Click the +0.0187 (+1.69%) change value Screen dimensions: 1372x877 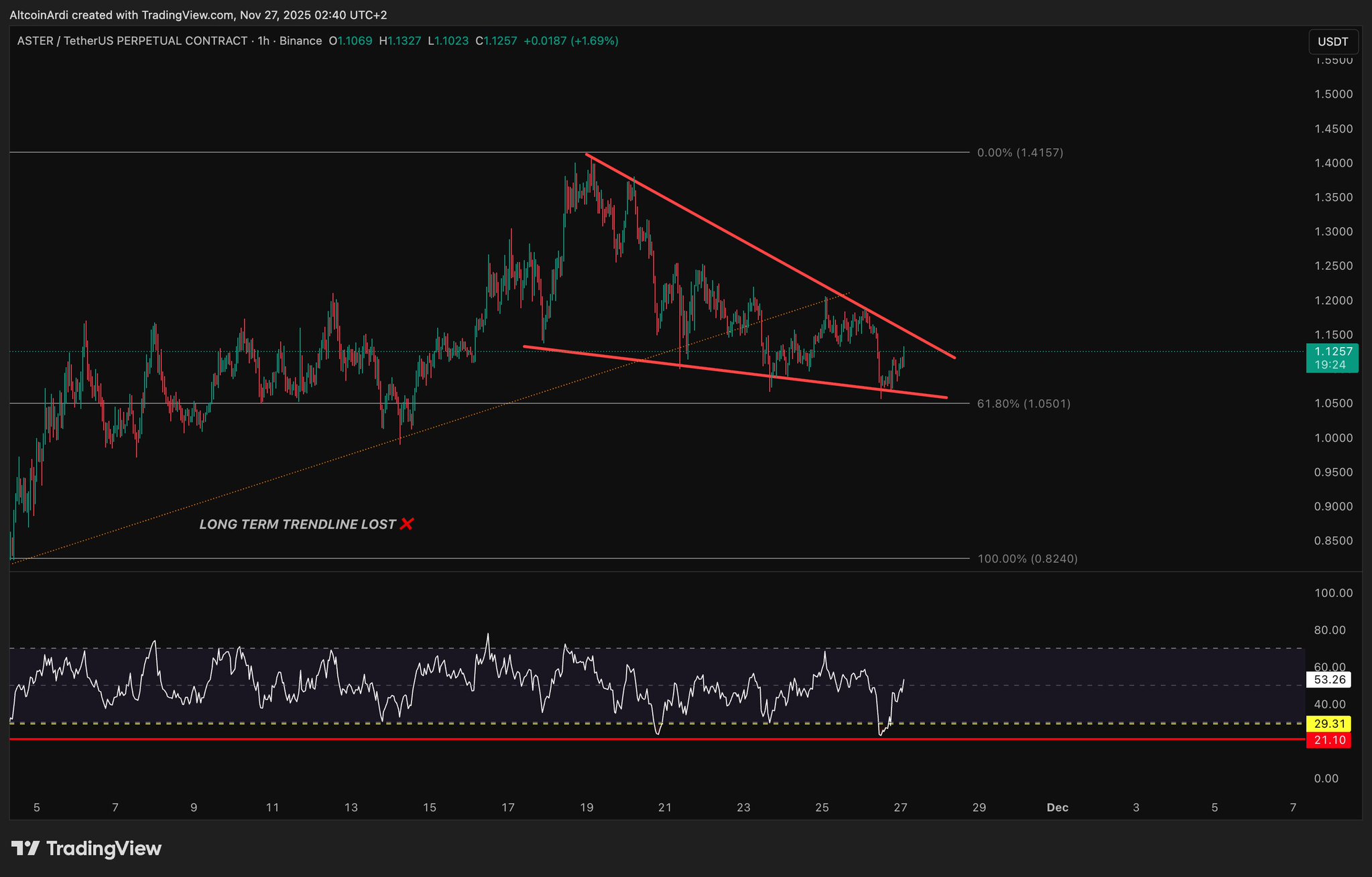pos(570,41)
